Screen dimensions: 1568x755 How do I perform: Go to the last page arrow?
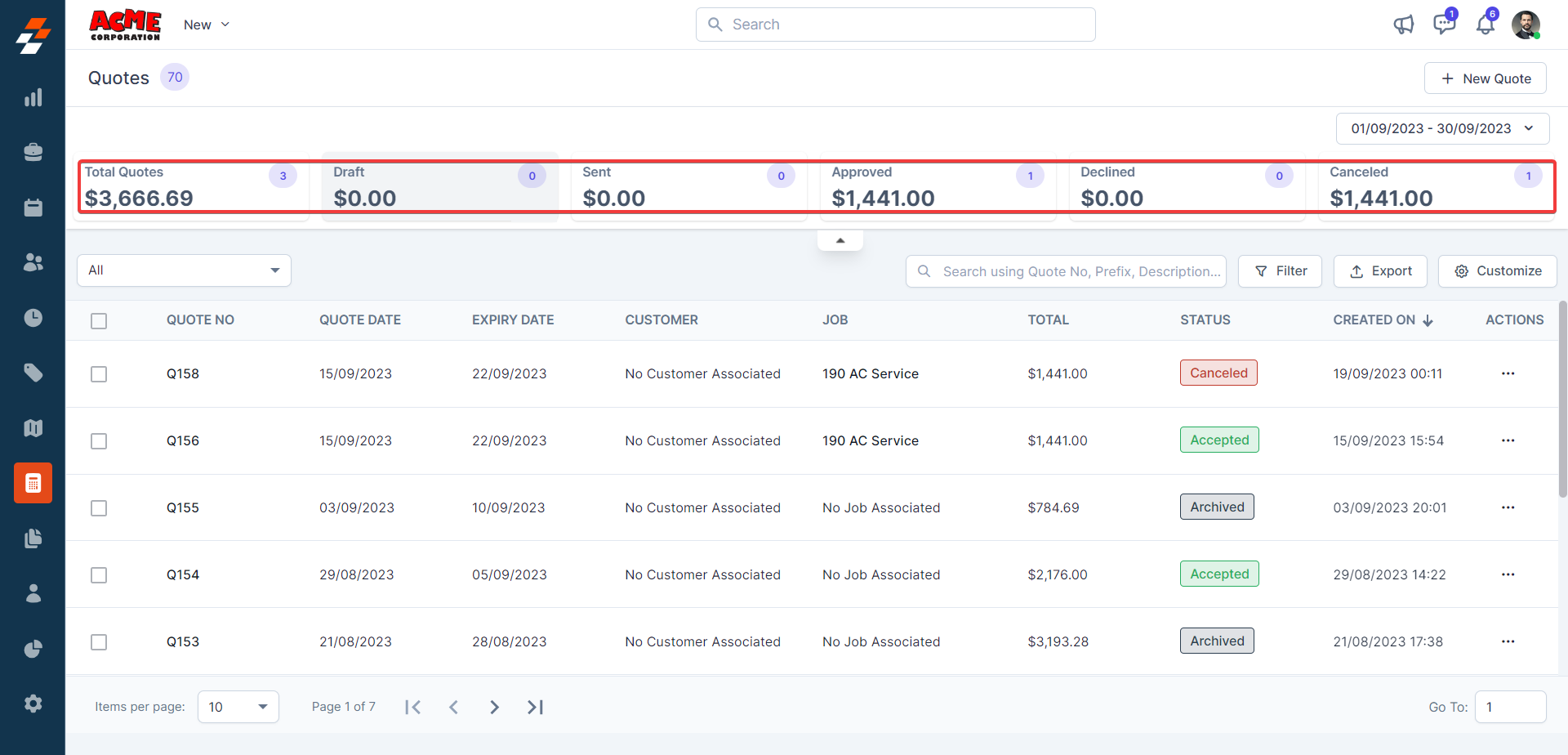pyautogui.click(x=535, y=707)
